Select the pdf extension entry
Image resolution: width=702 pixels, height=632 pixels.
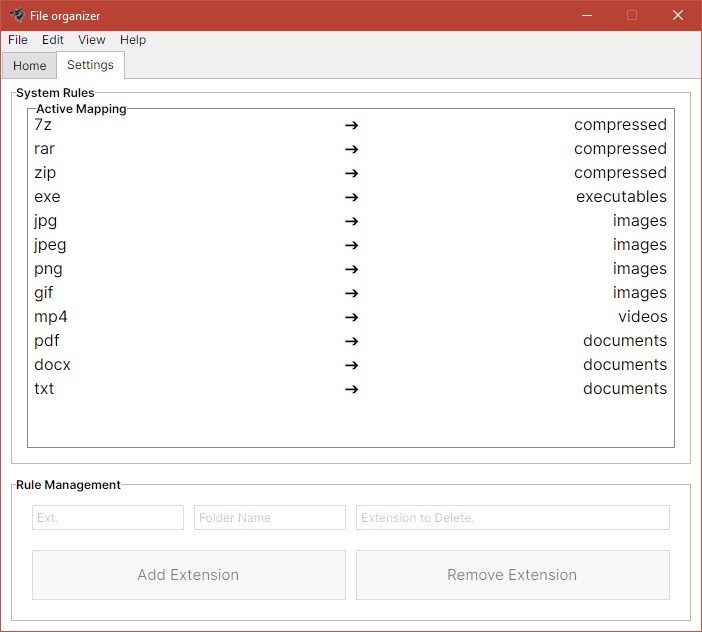(x=47, y=341)
